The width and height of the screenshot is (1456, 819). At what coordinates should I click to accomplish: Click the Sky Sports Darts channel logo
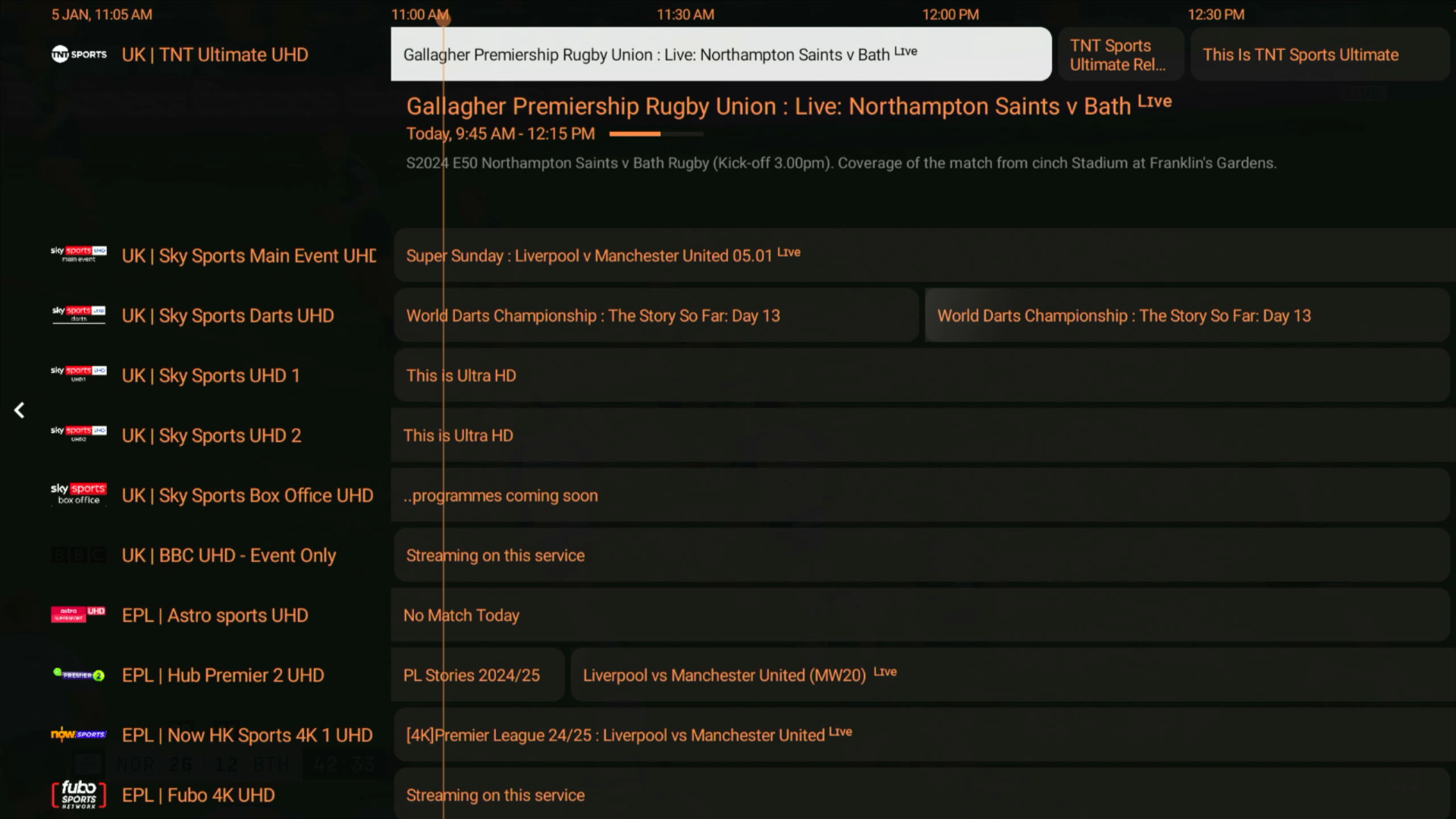[79, 315]
